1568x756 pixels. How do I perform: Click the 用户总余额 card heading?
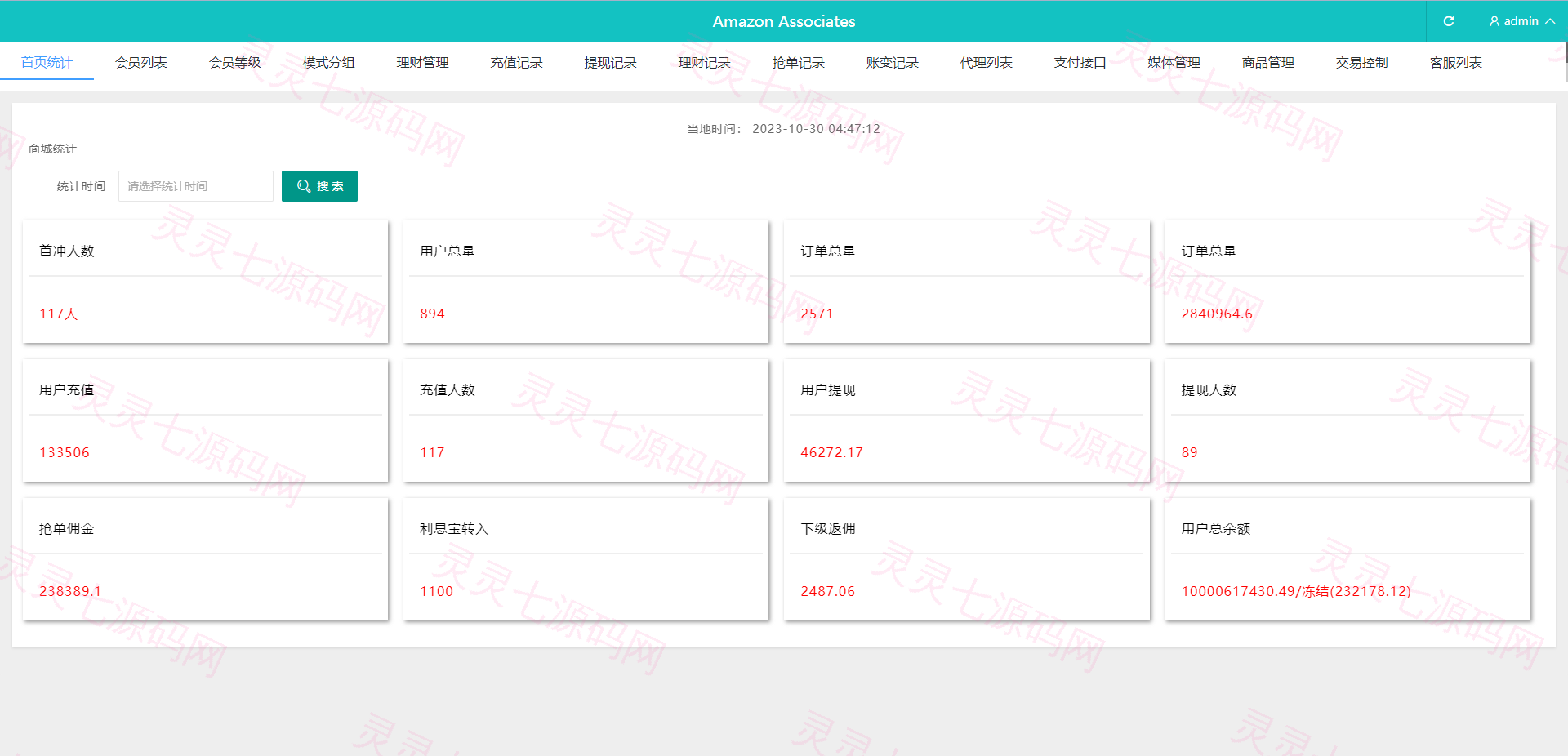1216,528
